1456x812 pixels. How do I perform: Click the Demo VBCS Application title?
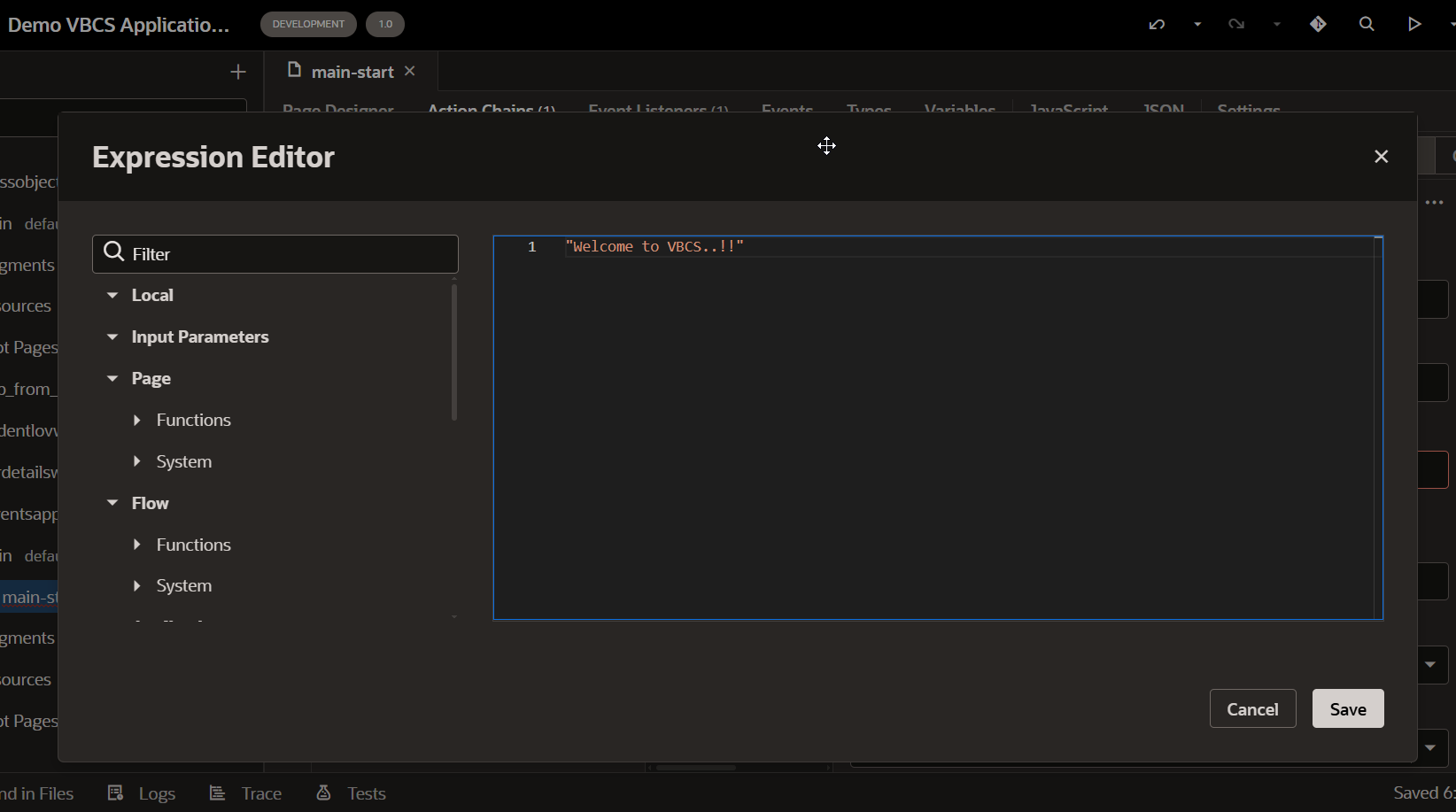click(x=118, y=25)
